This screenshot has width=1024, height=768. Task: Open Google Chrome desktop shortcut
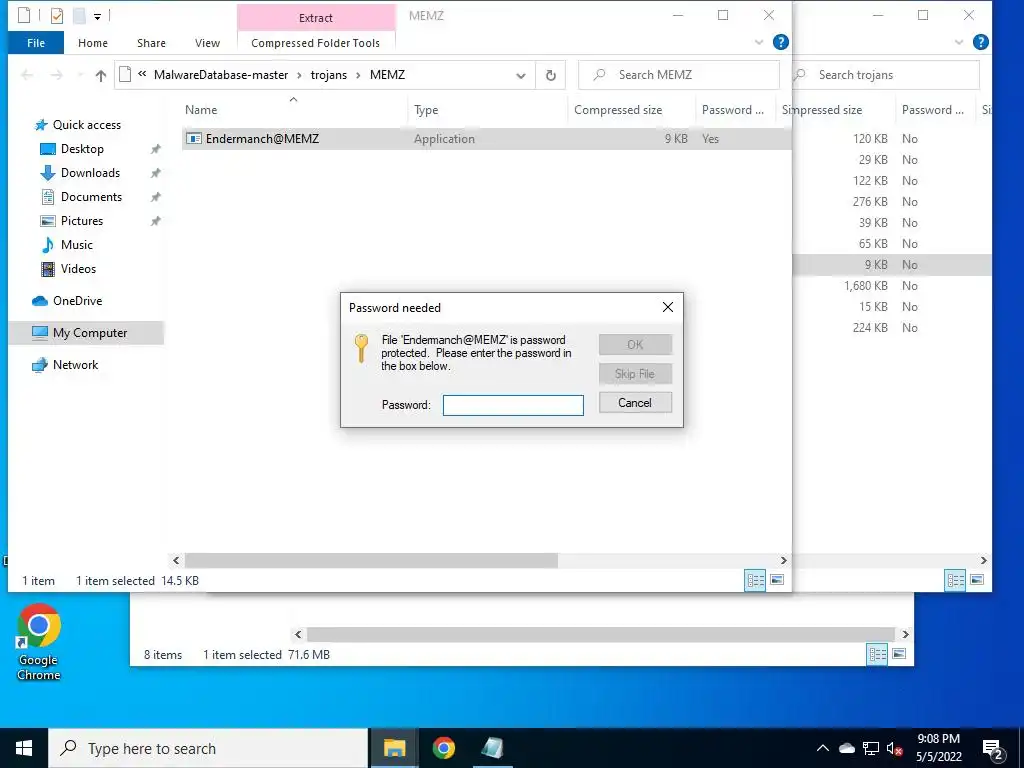click(x=39, y=642)
